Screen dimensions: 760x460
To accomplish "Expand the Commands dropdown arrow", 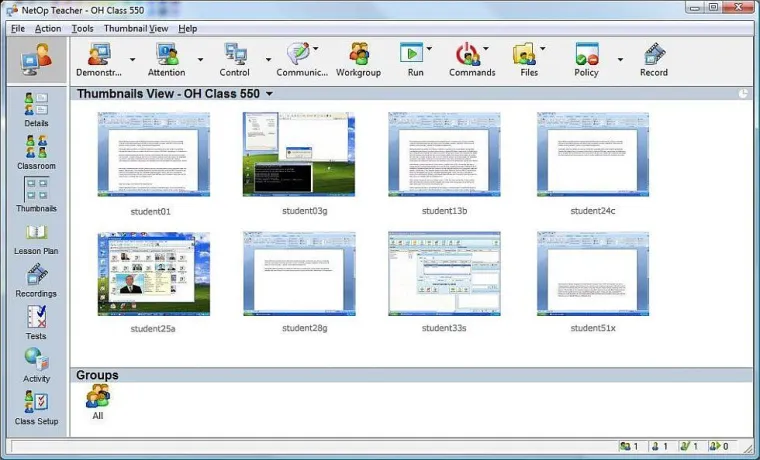I will click(486, 48).
